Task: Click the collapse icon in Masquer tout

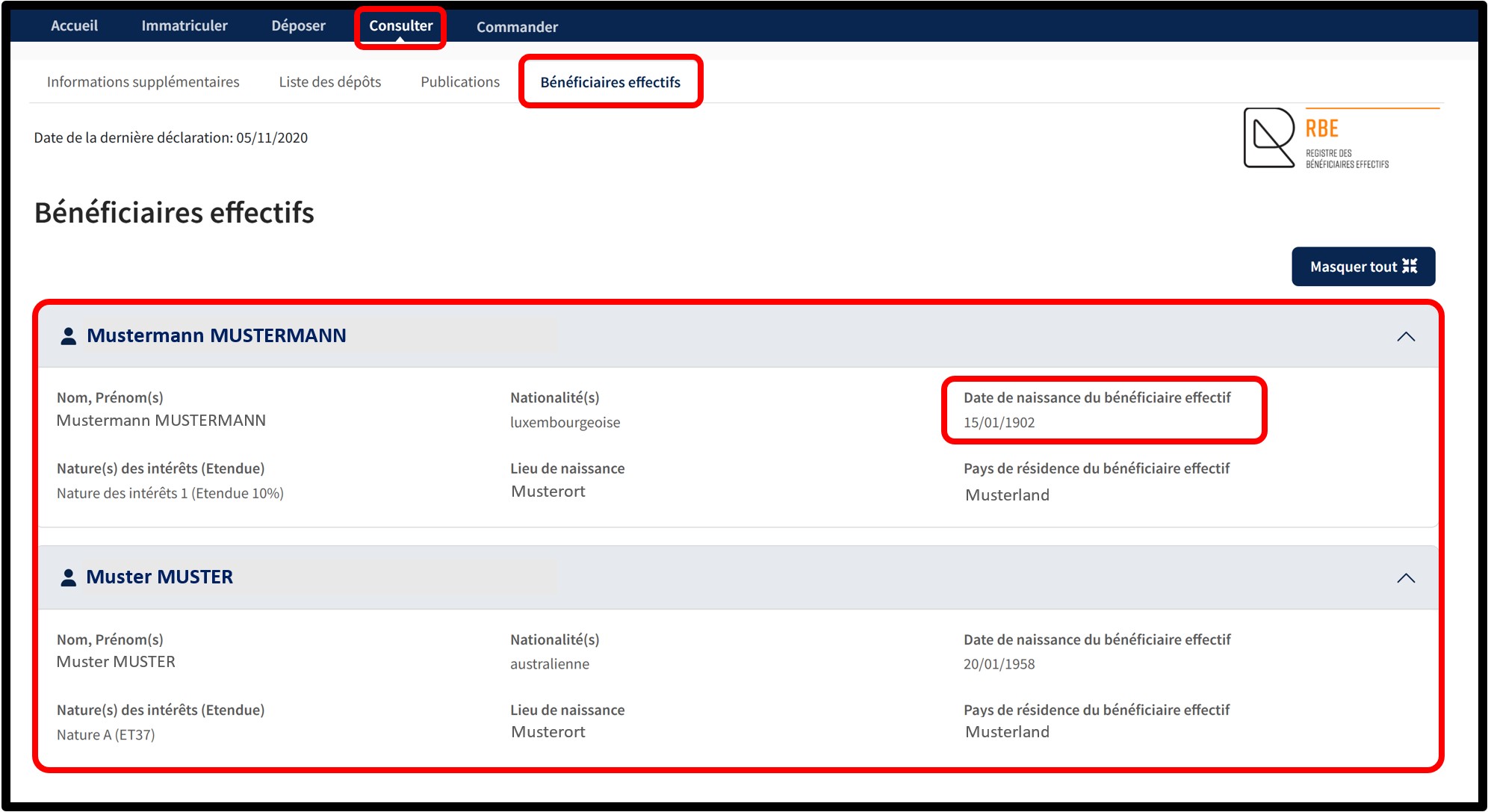Action: coord(1409,267)
